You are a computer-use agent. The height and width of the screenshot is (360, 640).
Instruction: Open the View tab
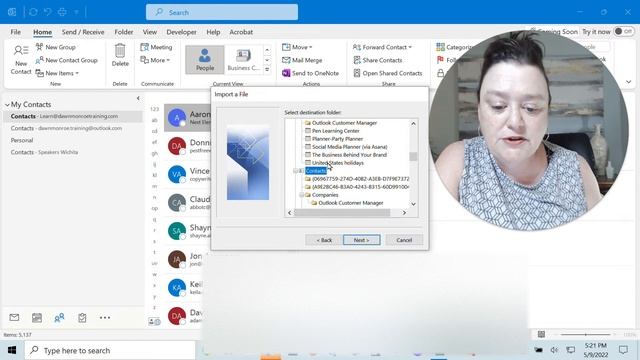pyautogui.click(x=149, y=32)
